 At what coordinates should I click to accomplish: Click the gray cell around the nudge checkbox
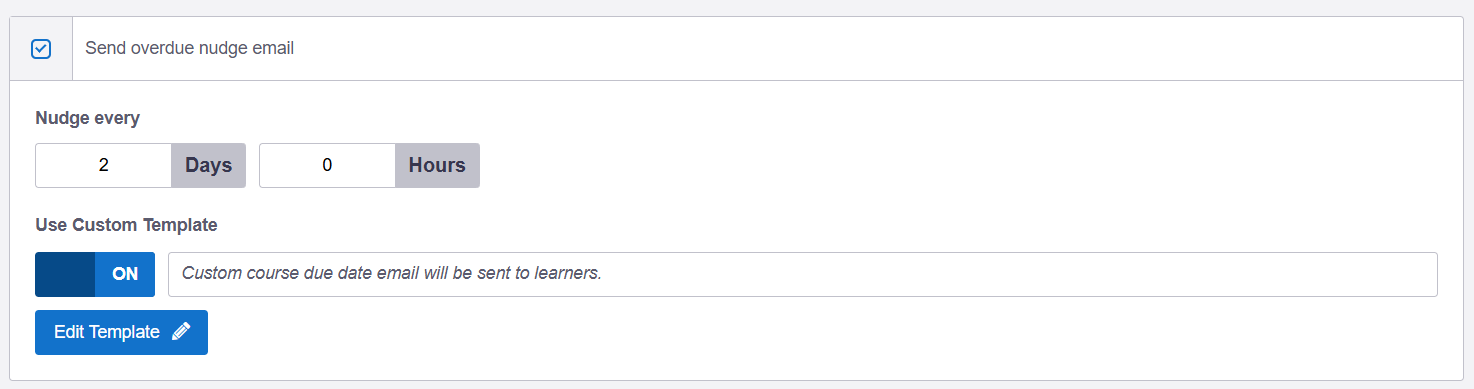click(41, 48)
